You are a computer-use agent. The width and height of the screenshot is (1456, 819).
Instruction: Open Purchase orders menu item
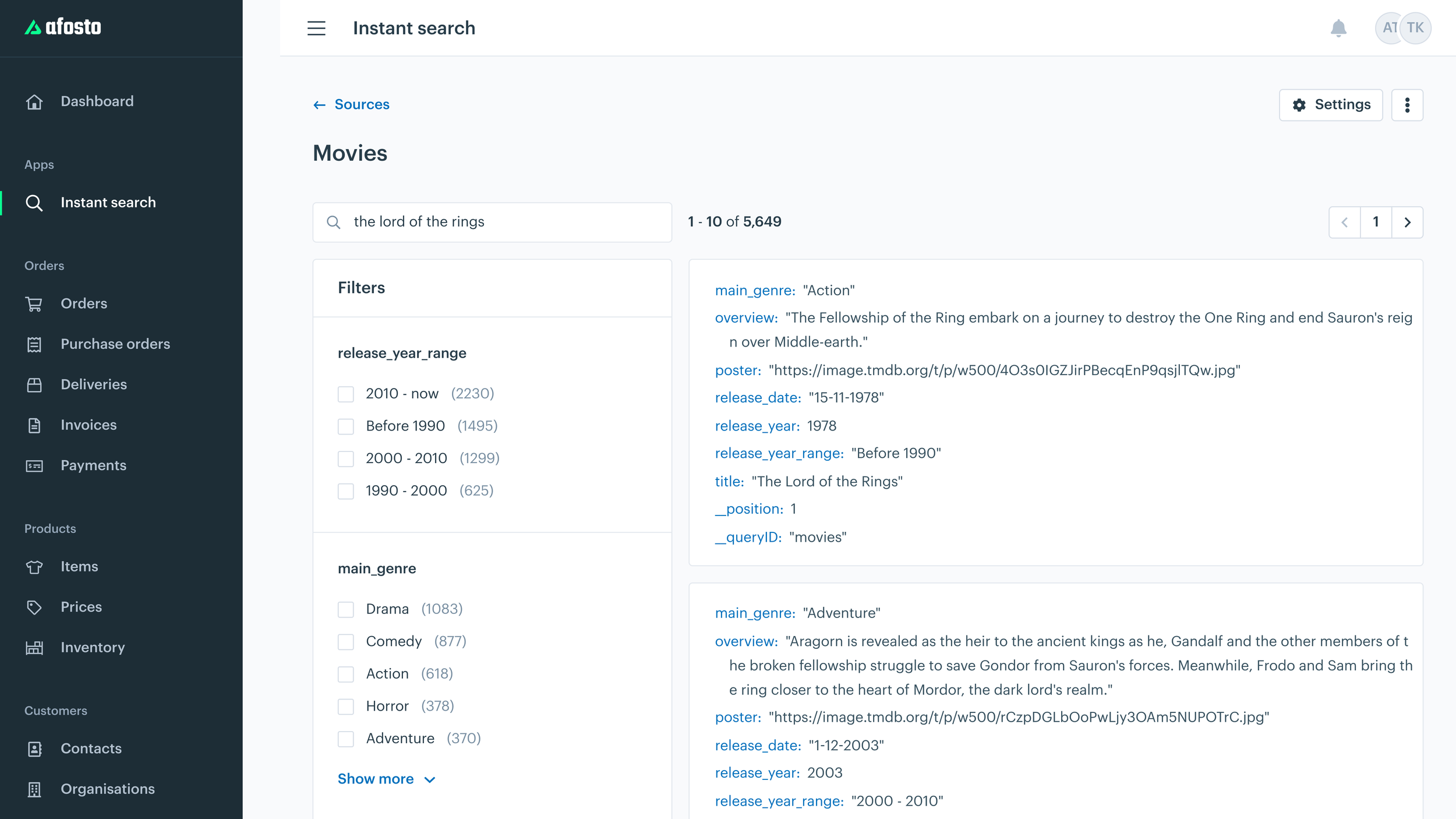tap(115, 344)
